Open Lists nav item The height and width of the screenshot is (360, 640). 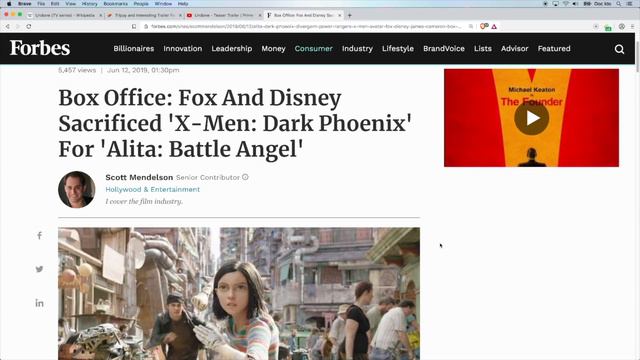coord(482,48)
